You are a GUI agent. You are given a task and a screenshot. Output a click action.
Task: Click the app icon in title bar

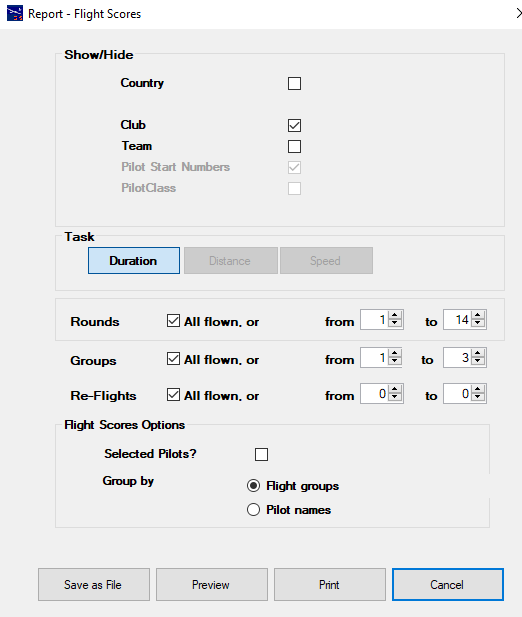pyautogui.click(x=15, y=13)
